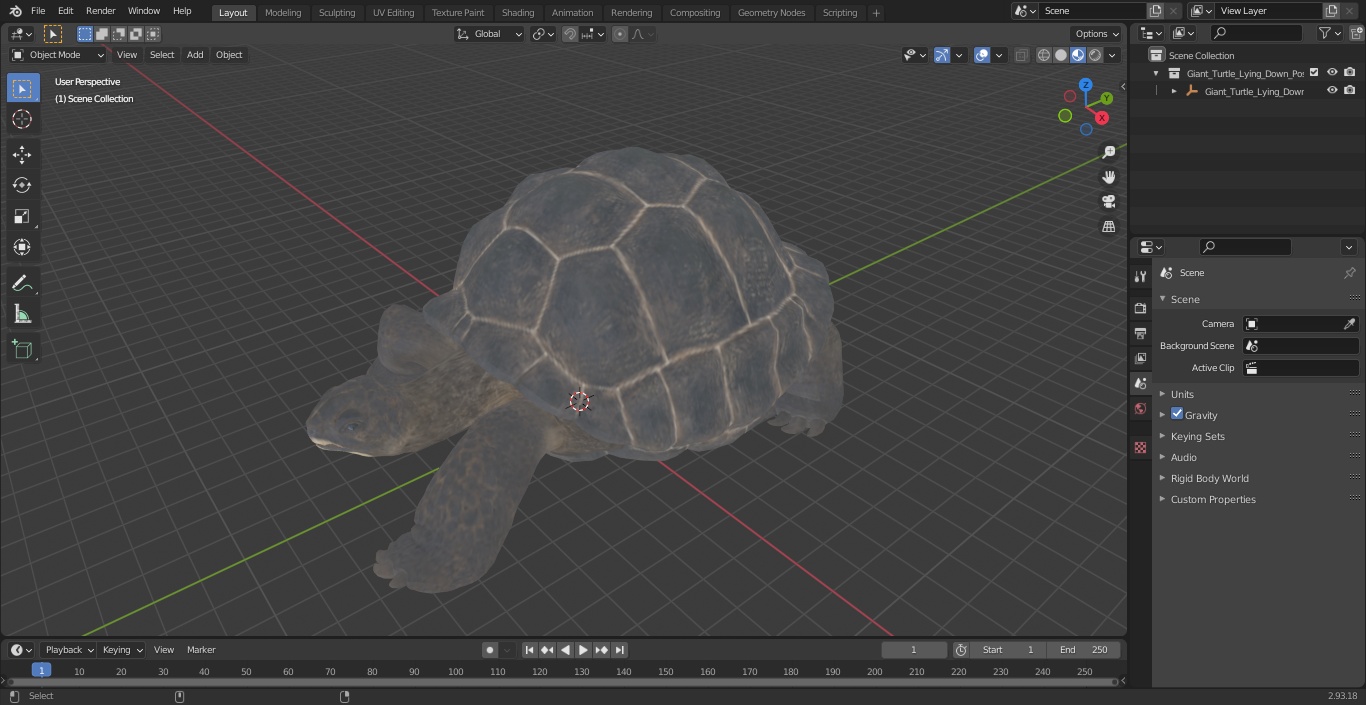Open the Render menu
Screen dimensions: 1366x705
(x=100, y=11)
